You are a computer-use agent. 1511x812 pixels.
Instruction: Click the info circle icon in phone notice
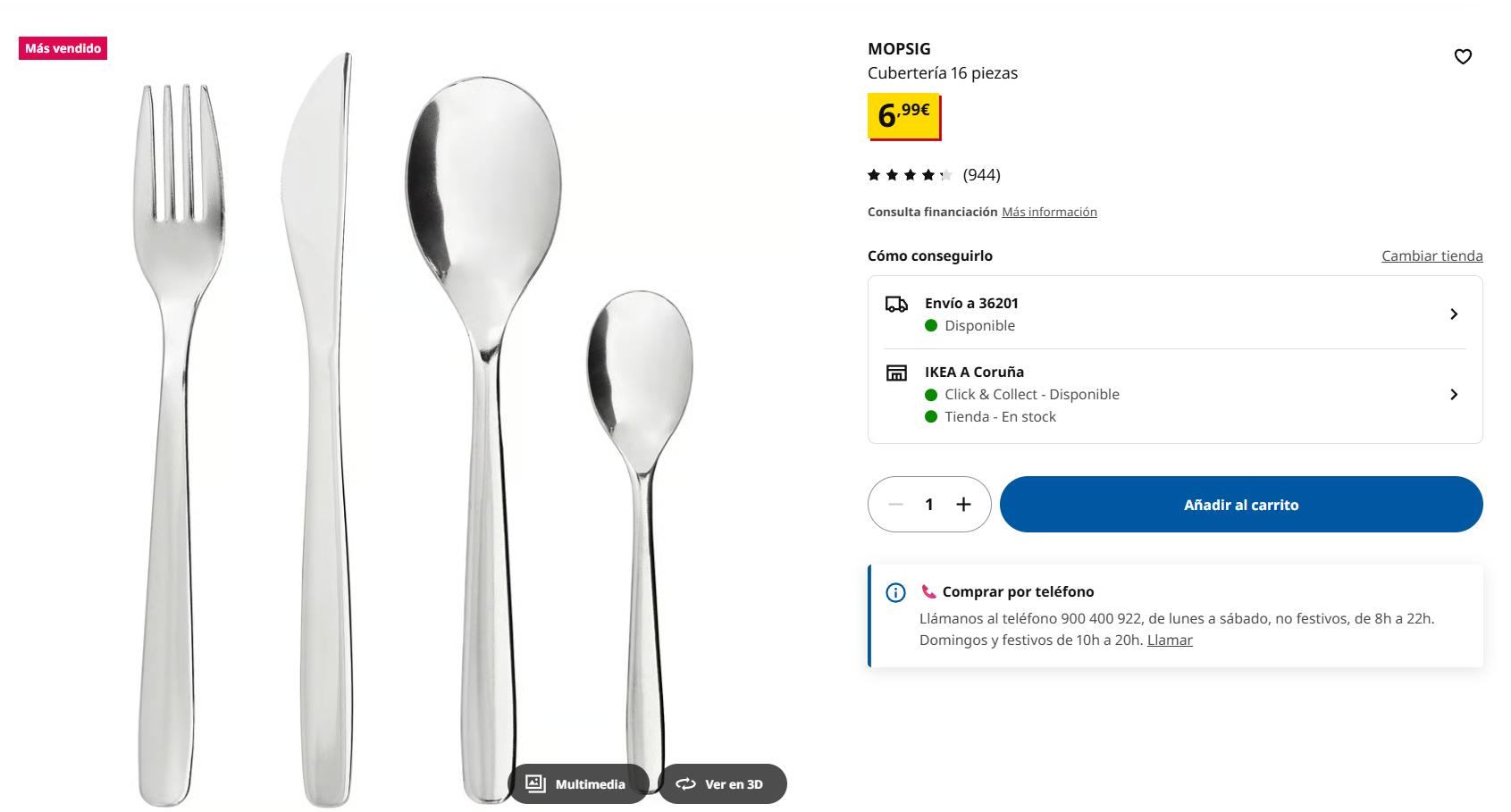(x=895, y=592)
